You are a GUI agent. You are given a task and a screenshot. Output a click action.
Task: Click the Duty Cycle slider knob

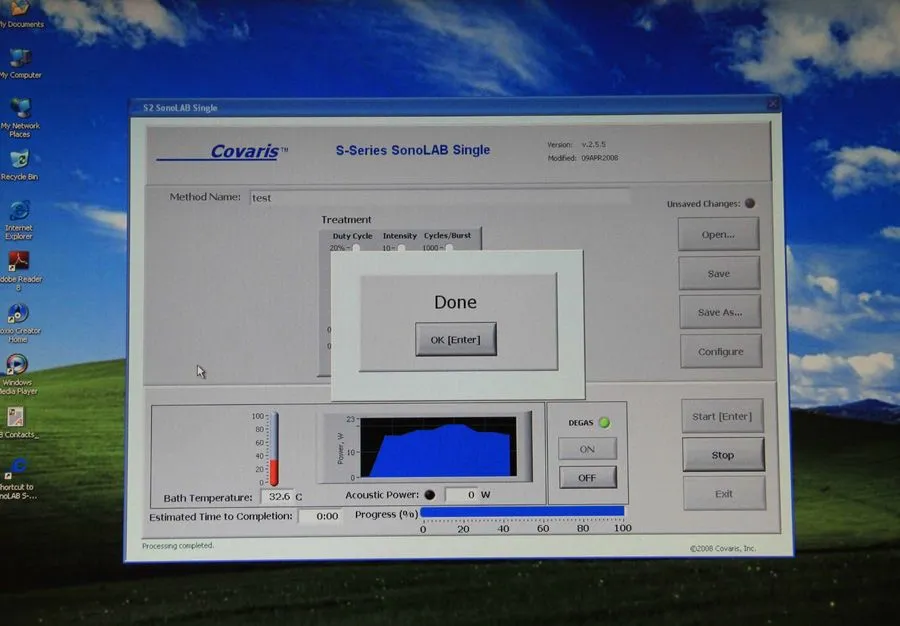[x=356, y=248]
